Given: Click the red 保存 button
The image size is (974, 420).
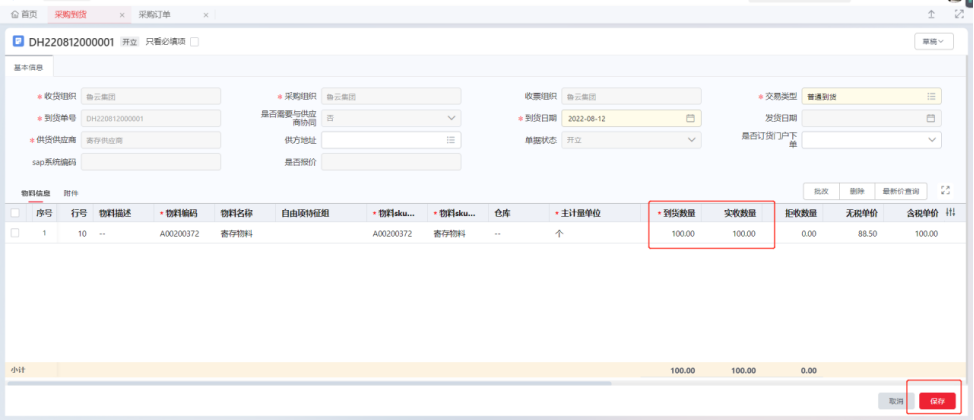Looking at the screenshot, I should point(937,400).
